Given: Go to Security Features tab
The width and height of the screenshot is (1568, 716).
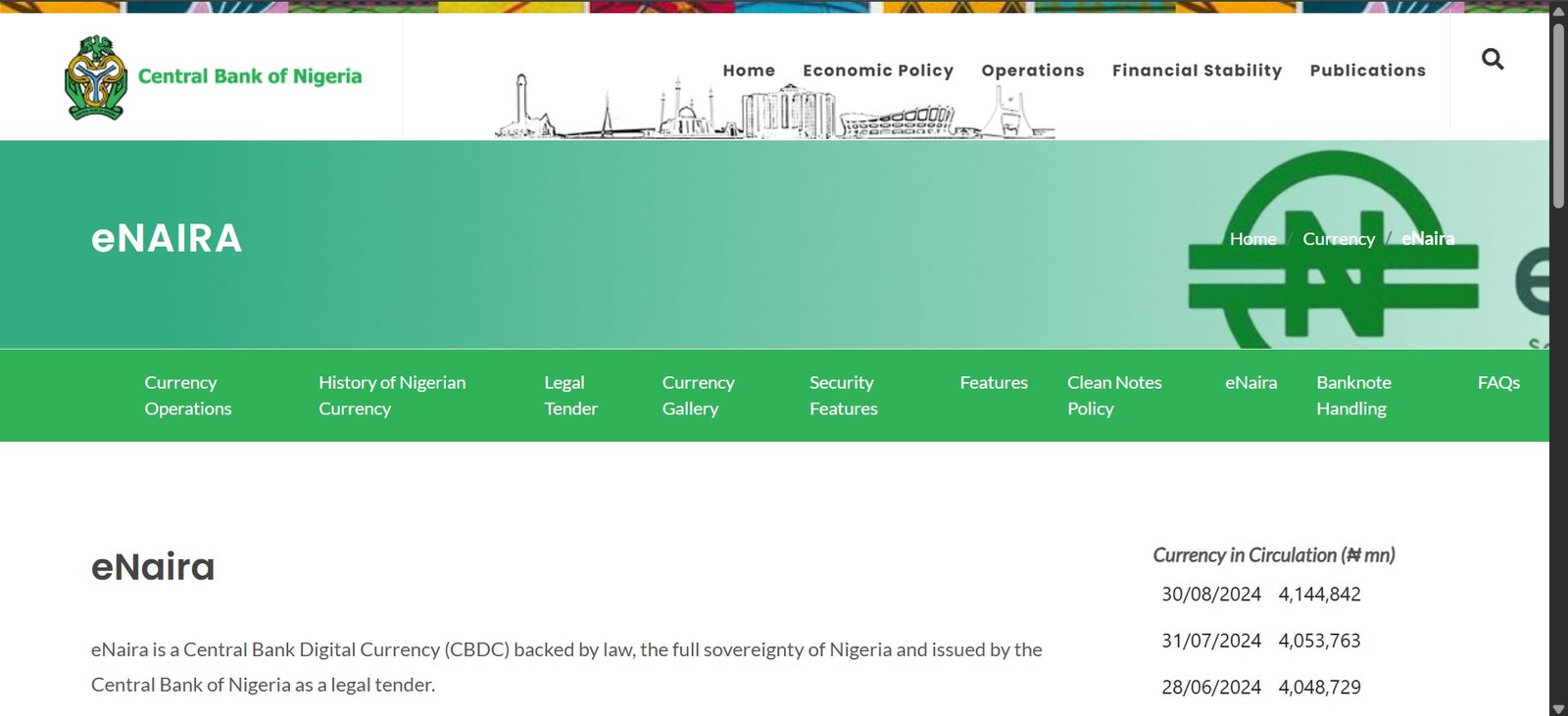Looking at the screenshot, I should [844, 396].
